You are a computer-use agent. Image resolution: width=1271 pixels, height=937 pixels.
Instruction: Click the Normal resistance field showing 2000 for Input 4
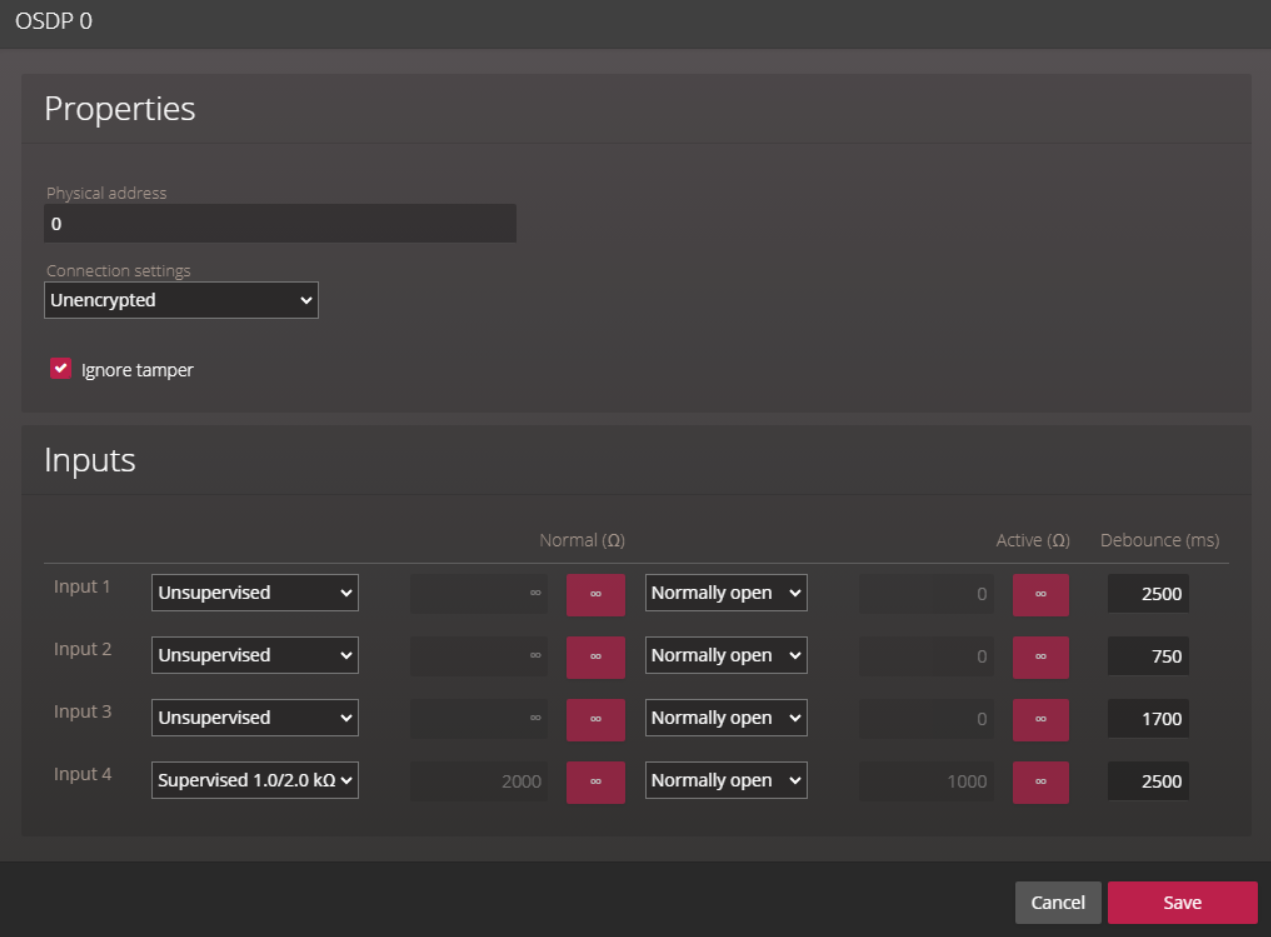478,782
